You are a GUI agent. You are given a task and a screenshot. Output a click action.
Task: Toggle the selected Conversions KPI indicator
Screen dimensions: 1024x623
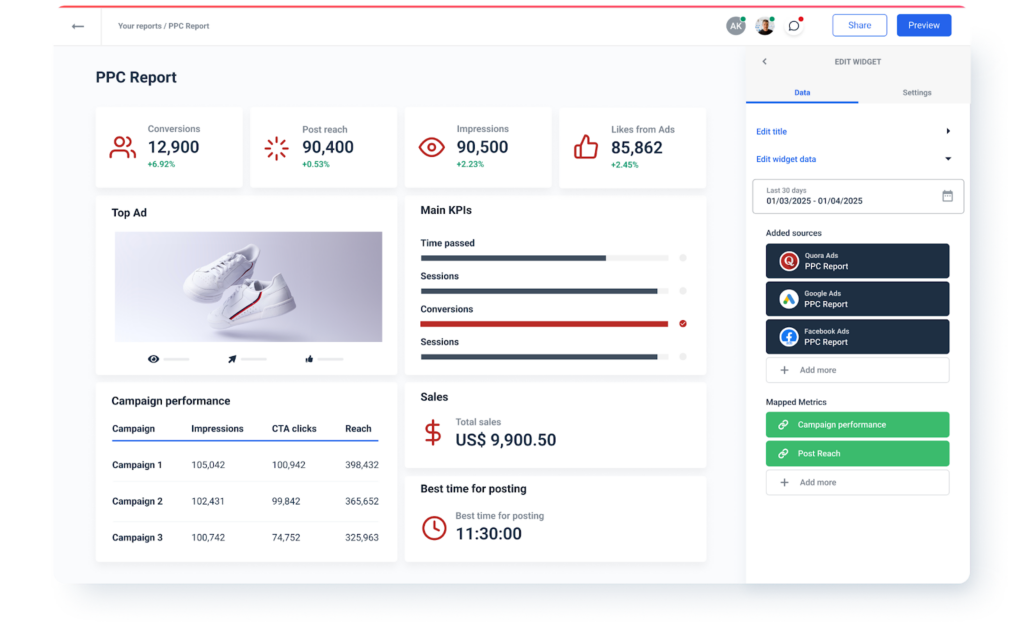click(x=683, y=324)
